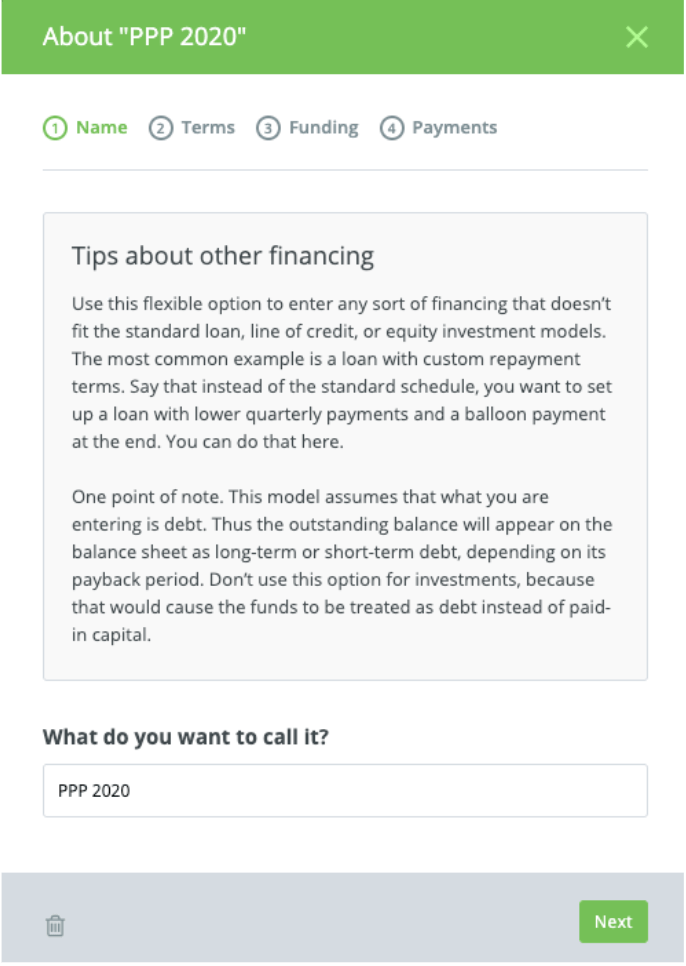This screenshot has height=966, width=686.
Task: Click the step 4 circle icon
Action: pyautogui.click(x=391, y=128)
